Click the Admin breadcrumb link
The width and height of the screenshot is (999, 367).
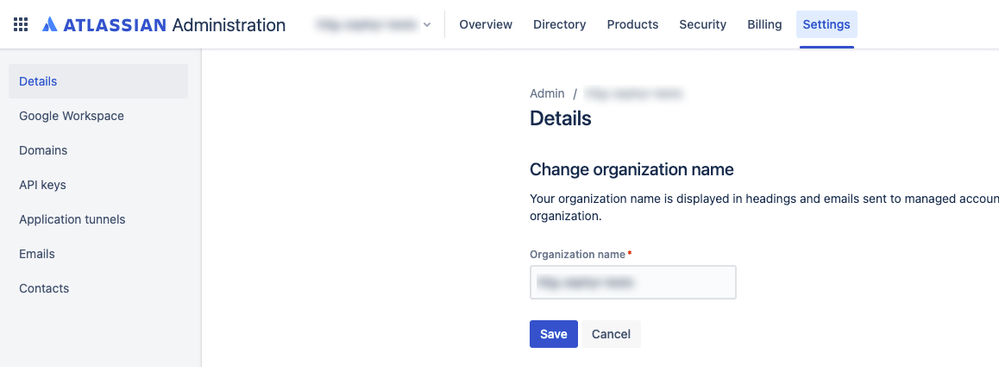pos(547,94)
